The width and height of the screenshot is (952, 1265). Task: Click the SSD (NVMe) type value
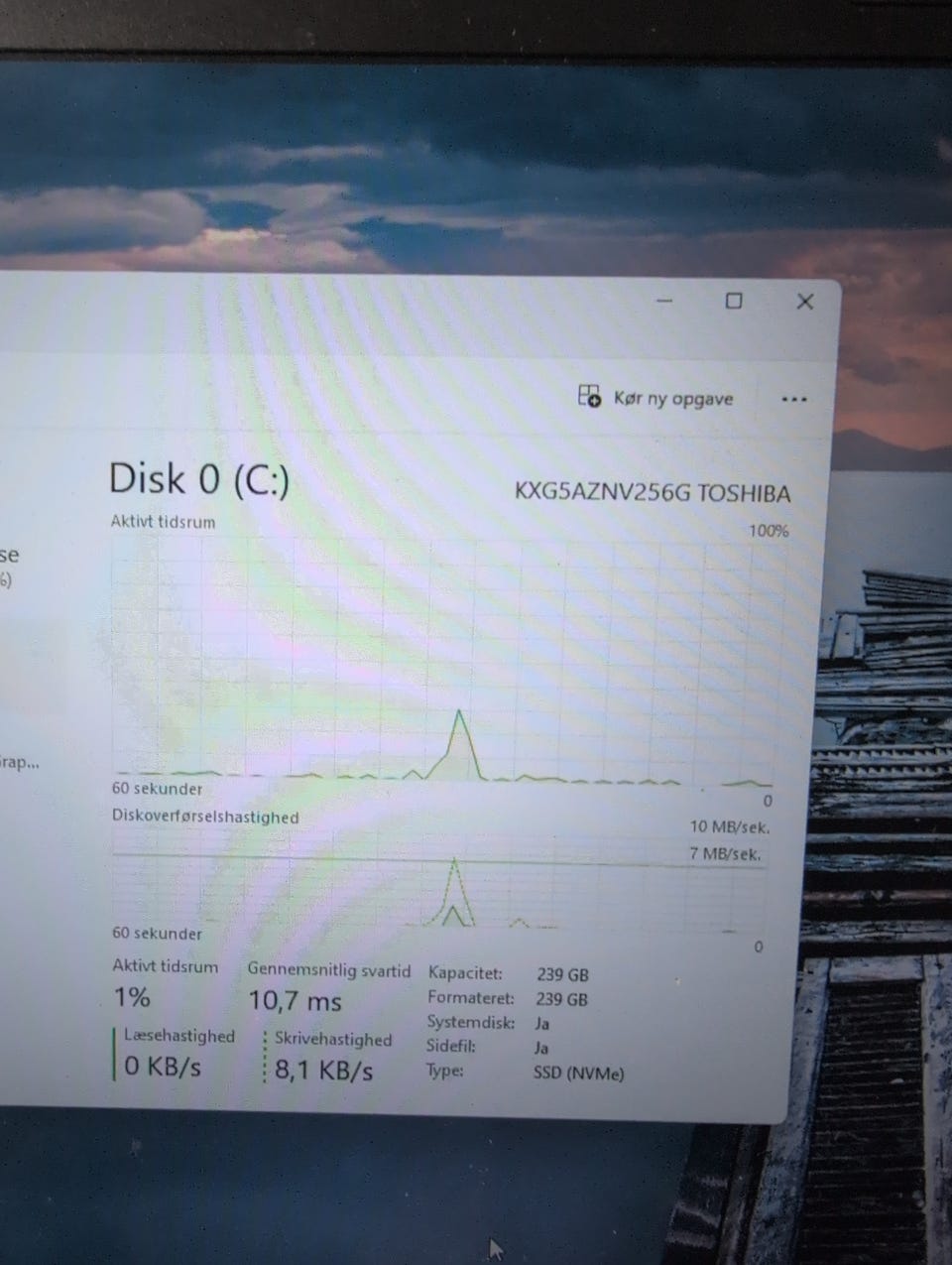578,1073
